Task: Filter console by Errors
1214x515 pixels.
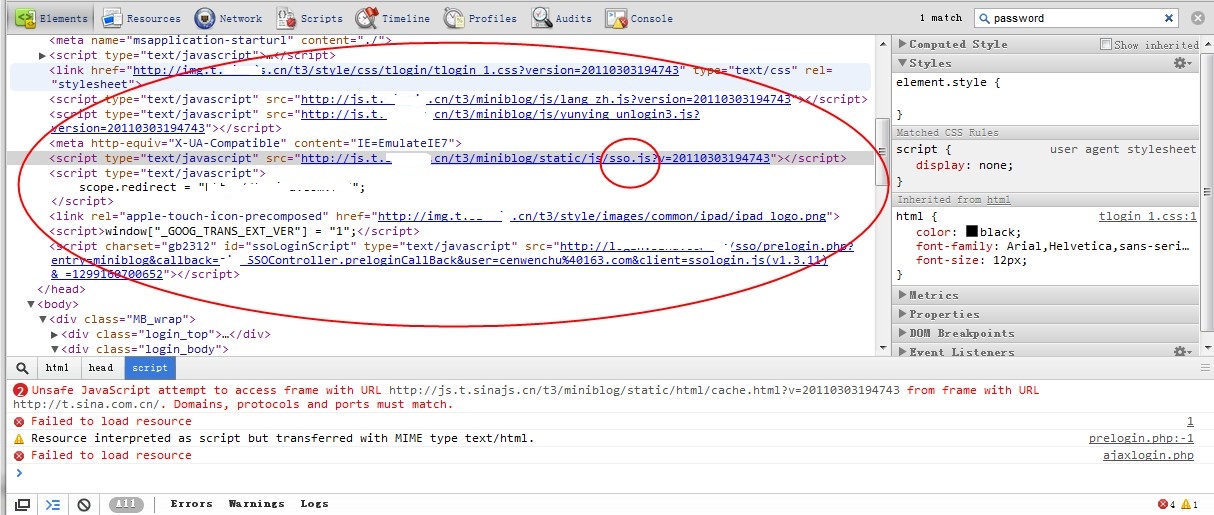Action: tap(191, 504)
